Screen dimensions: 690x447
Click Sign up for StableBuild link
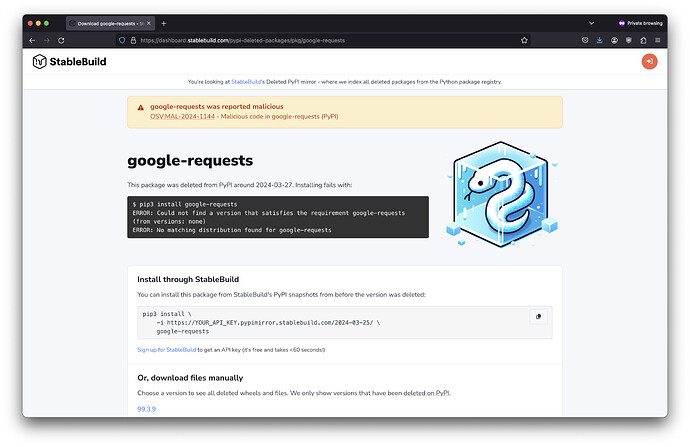(x=166, y=350)
